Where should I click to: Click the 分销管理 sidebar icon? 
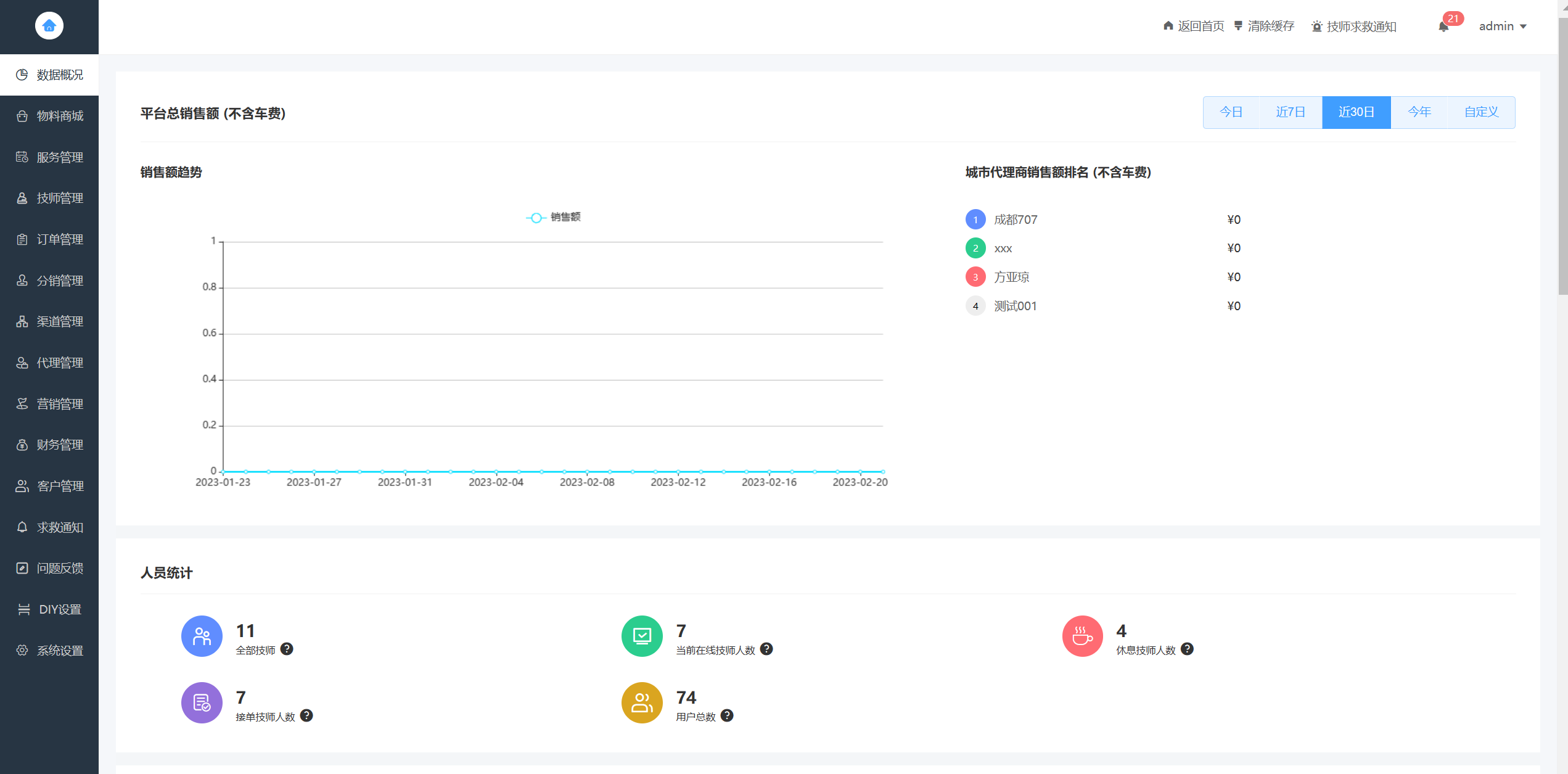(23, 280)
